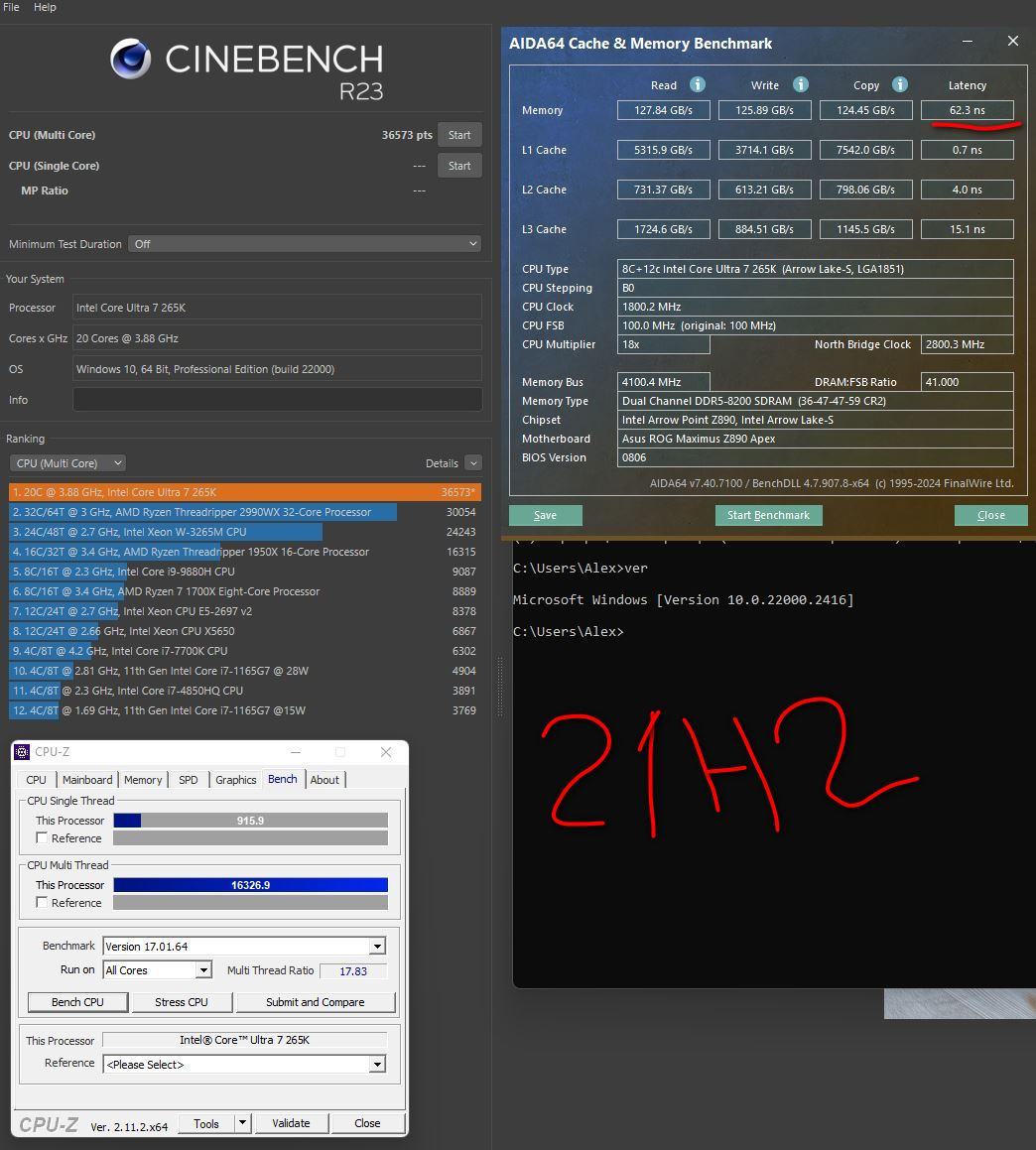
Task: Click Stress CPU in CPU-Z
Action: (182, 1002)
